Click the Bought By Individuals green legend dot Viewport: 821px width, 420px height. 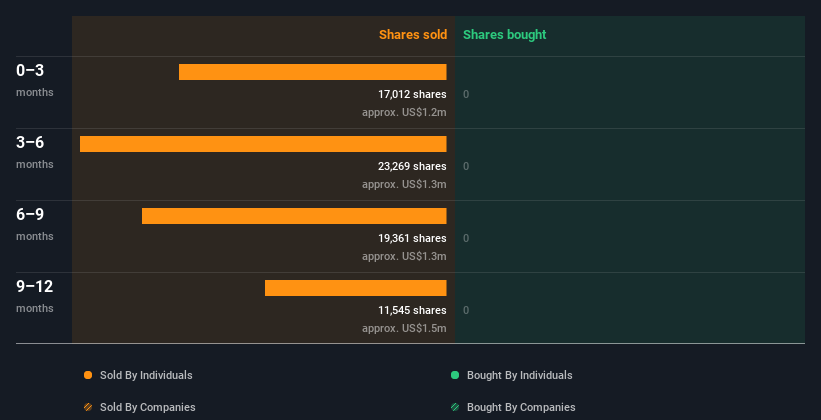[455, 375]
